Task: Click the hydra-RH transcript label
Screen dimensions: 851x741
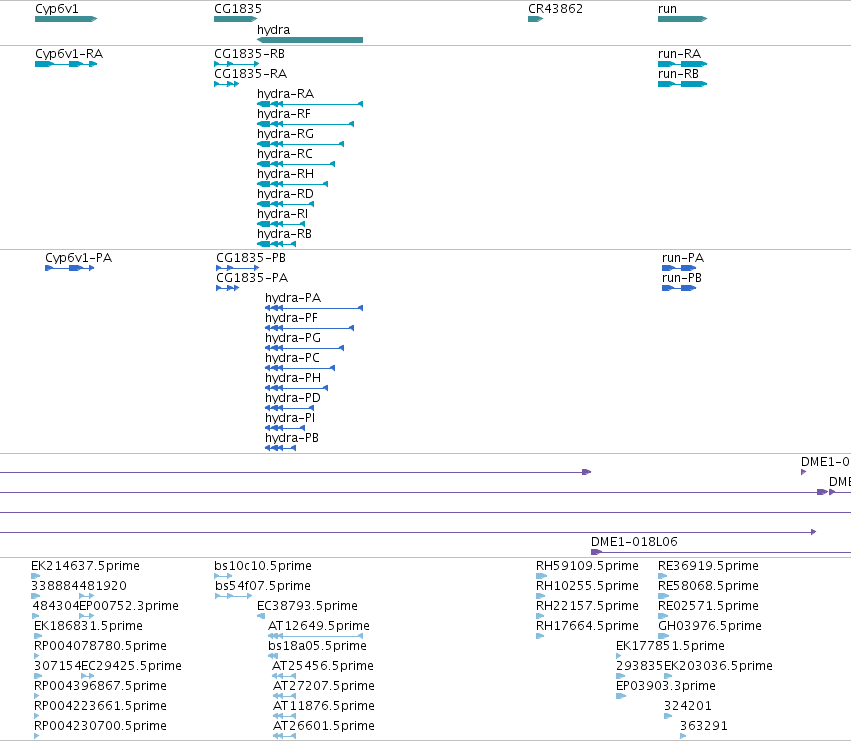Action: [x=285, y=174]
